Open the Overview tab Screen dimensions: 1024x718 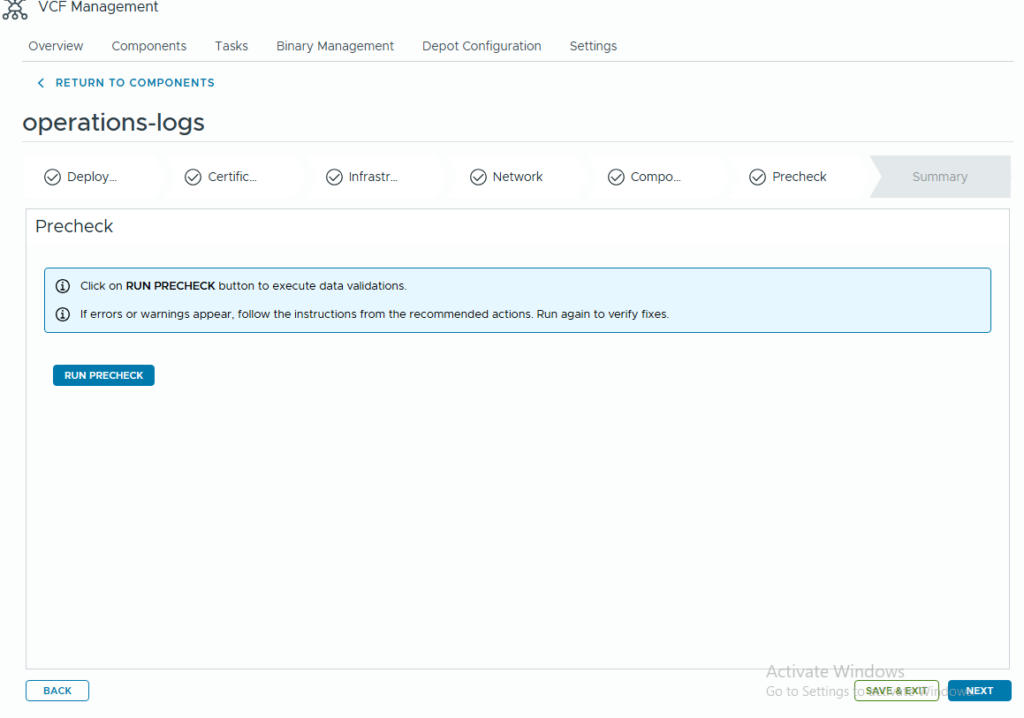click(x=56, y=46)
